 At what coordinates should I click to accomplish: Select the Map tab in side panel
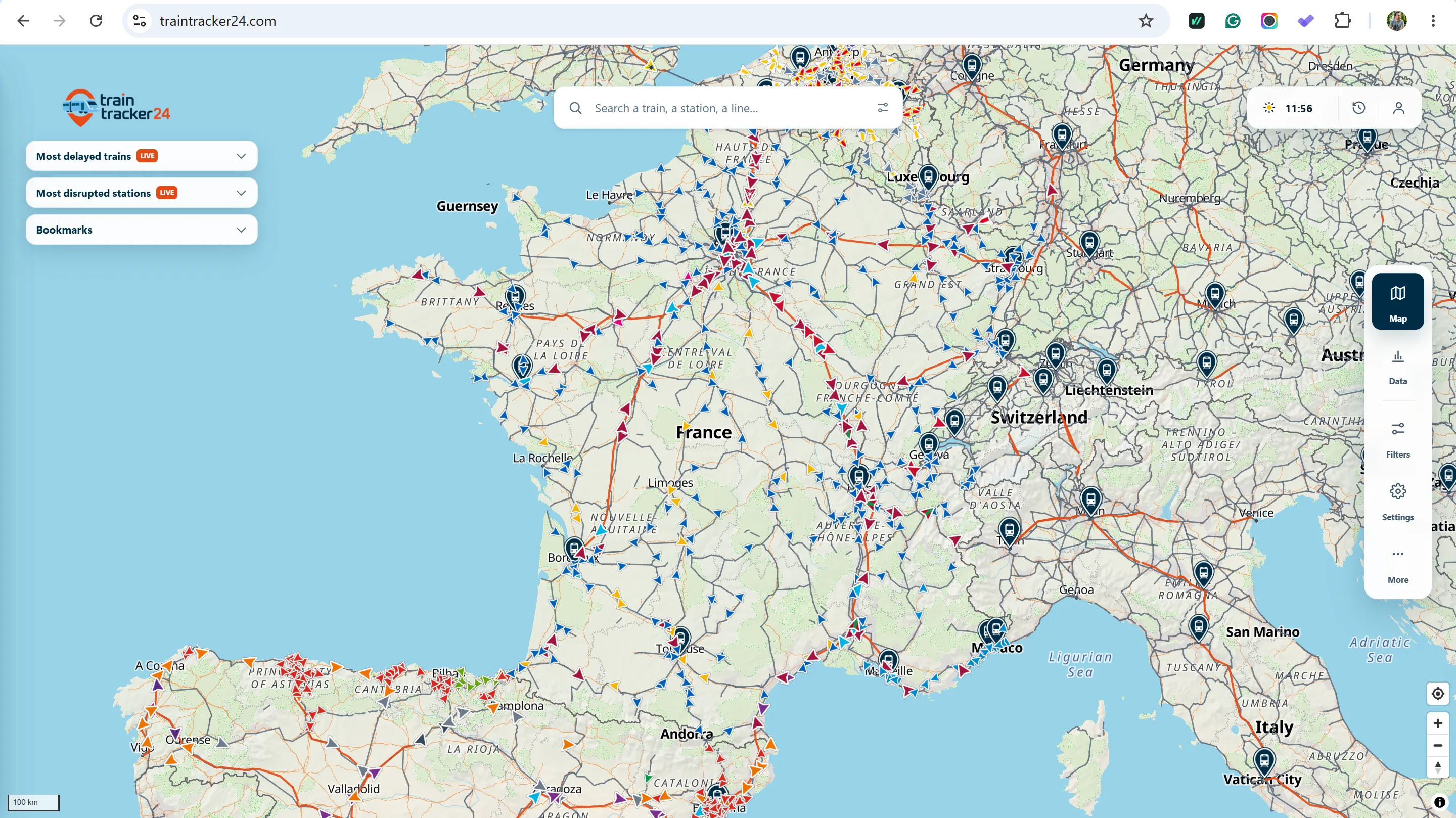point(1398,301)
